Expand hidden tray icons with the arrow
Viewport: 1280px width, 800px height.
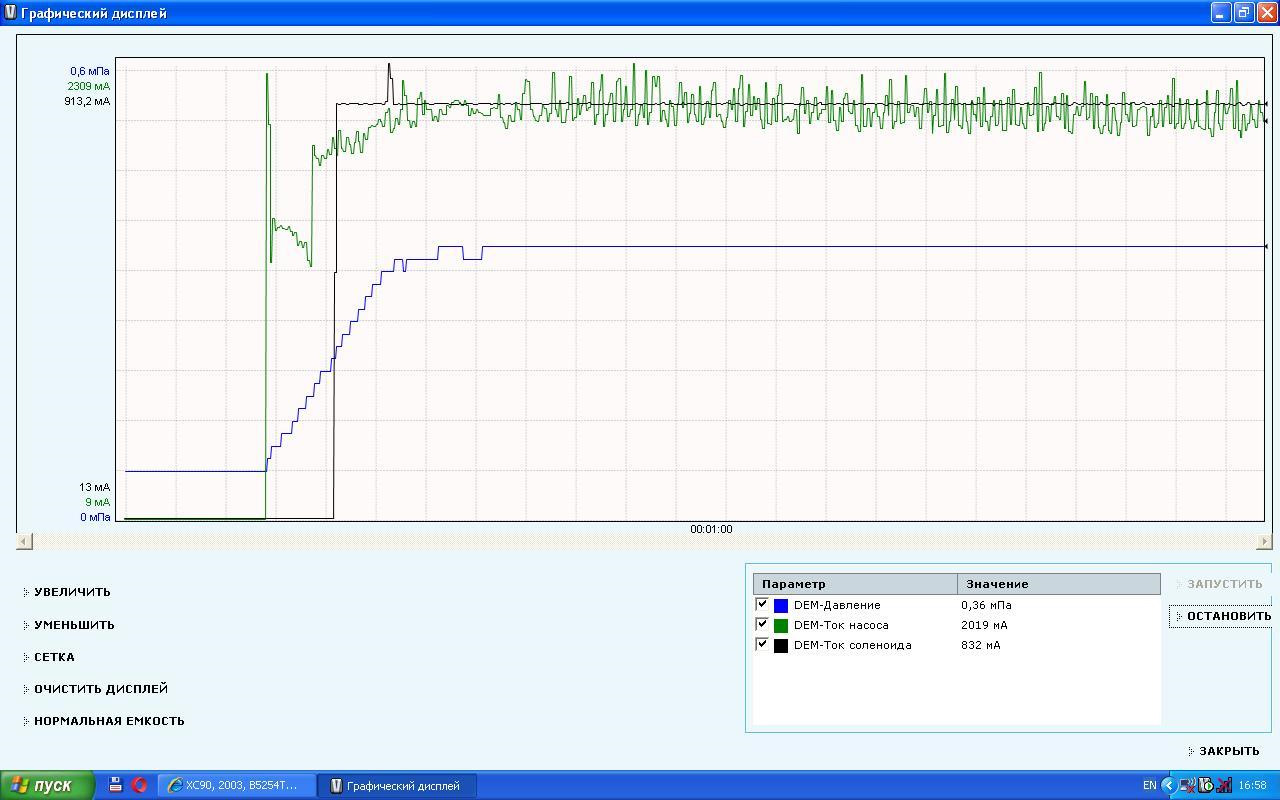coord(1168,785)
